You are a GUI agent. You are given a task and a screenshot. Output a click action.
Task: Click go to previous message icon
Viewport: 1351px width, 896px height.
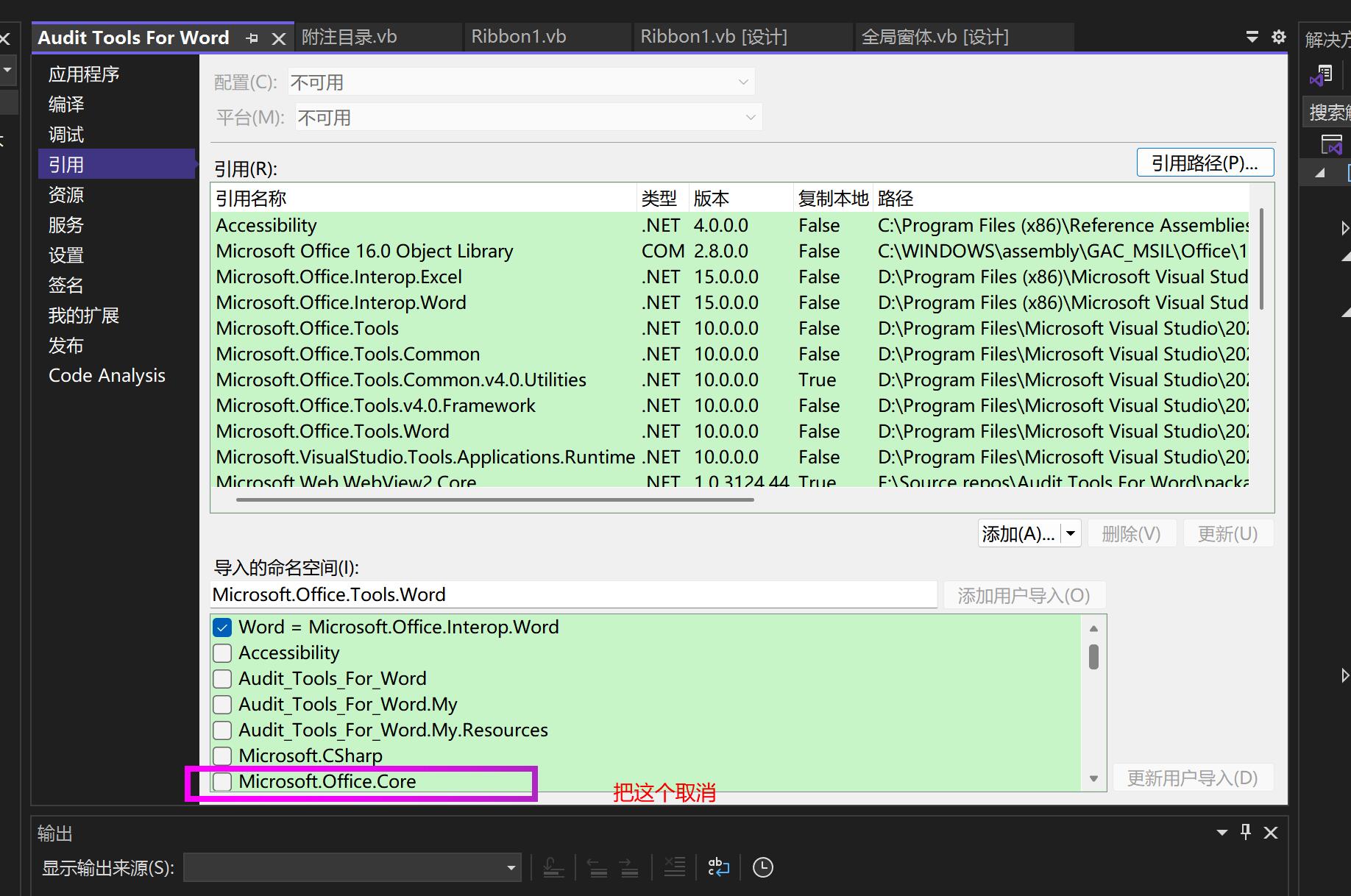click(598, 868)
